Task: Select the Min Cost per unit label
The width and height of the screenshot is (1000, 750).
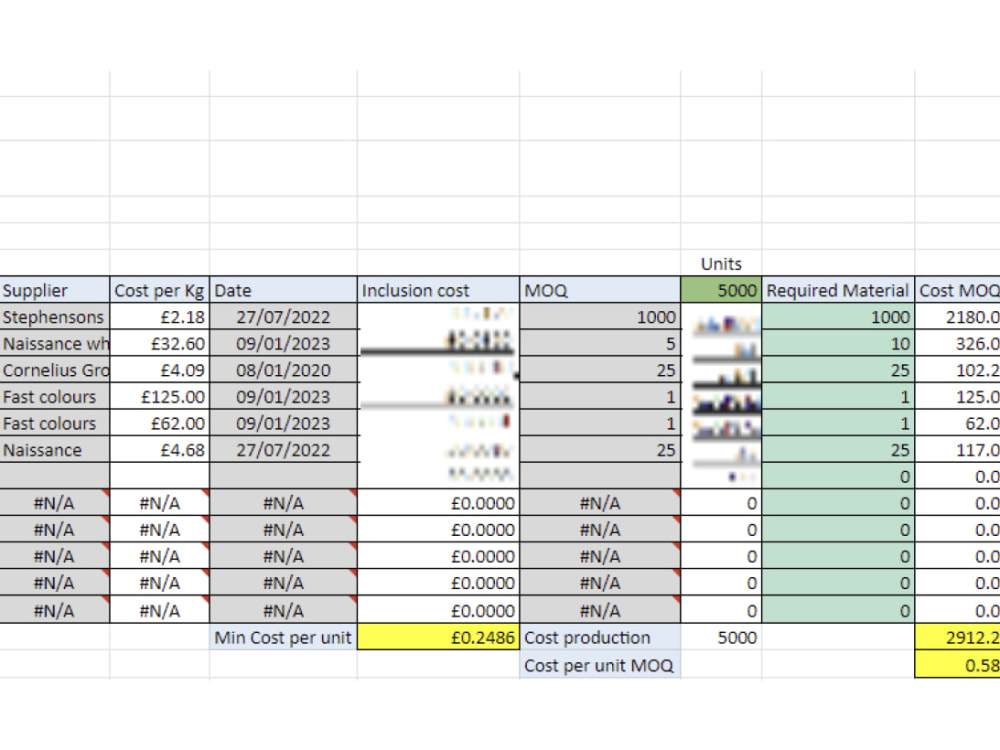Action: coord(283,638)
